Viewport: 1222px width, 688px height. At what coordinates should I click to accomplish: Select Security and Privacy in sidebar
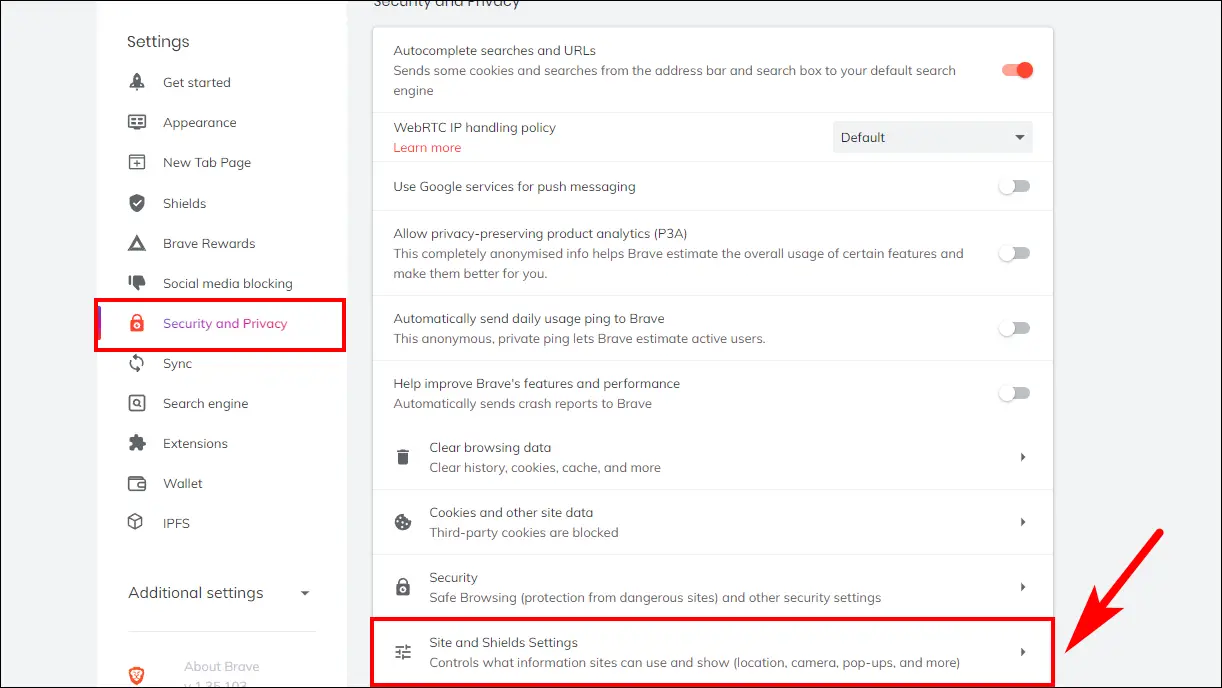225,323
